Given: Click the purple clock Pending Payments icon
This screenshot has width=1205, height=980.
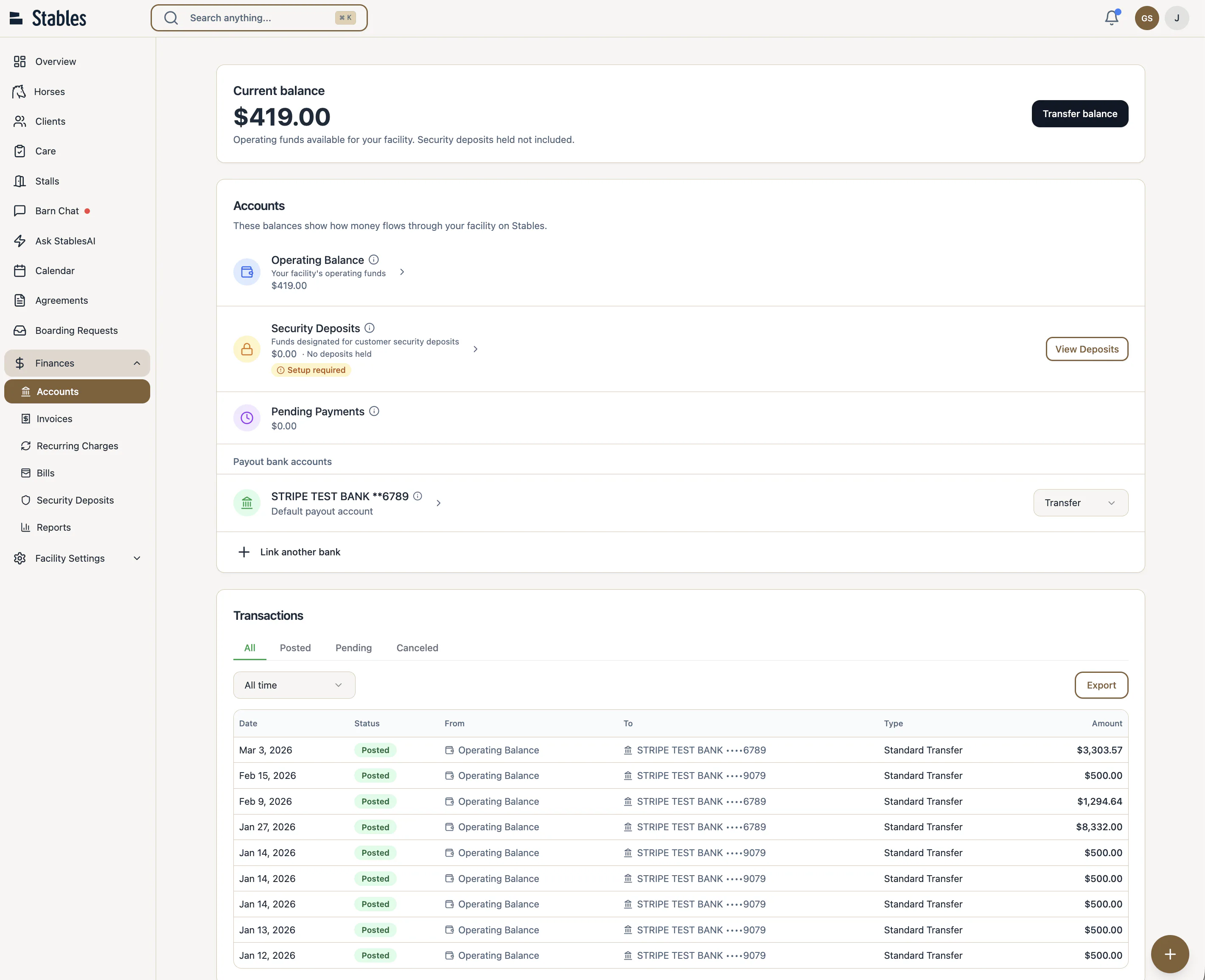Looking at the screenshot, I should point(247,418).
